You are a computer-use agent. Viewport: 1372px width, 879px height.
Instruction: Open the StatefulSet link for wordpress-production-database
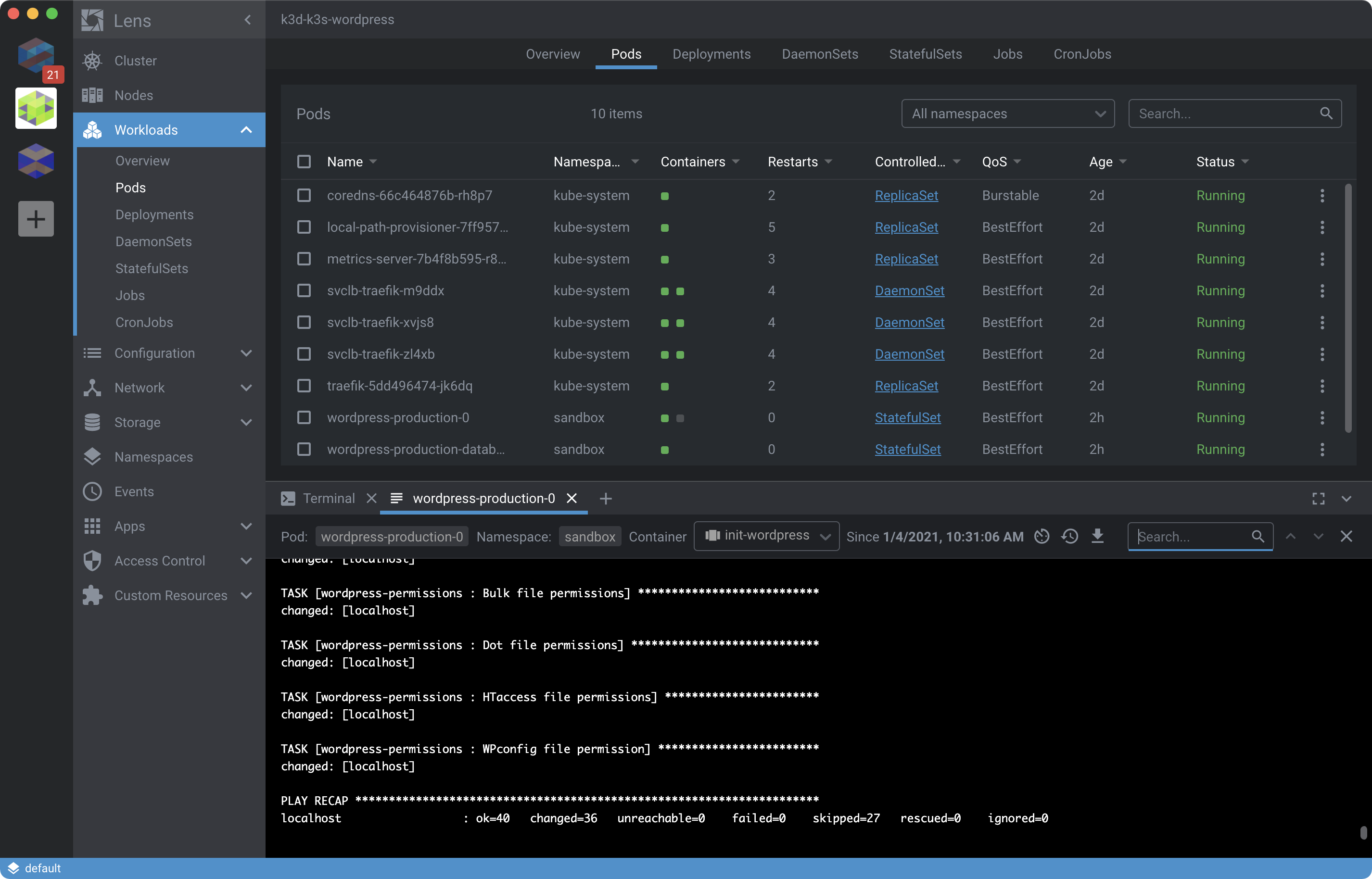click(907, 450)
